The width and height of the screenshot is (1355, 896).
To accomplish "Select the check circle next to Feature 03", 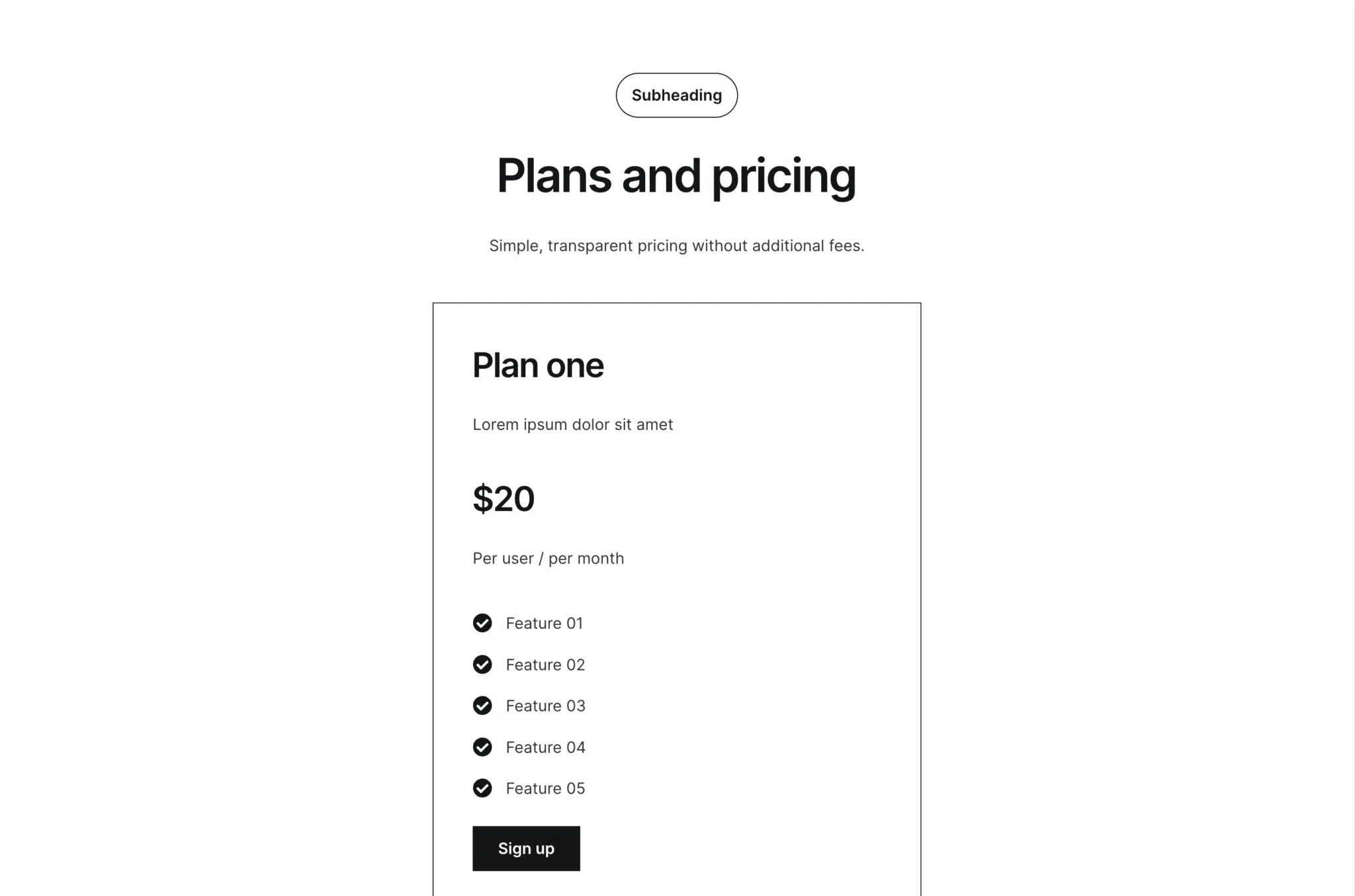I will pos(482,706).
